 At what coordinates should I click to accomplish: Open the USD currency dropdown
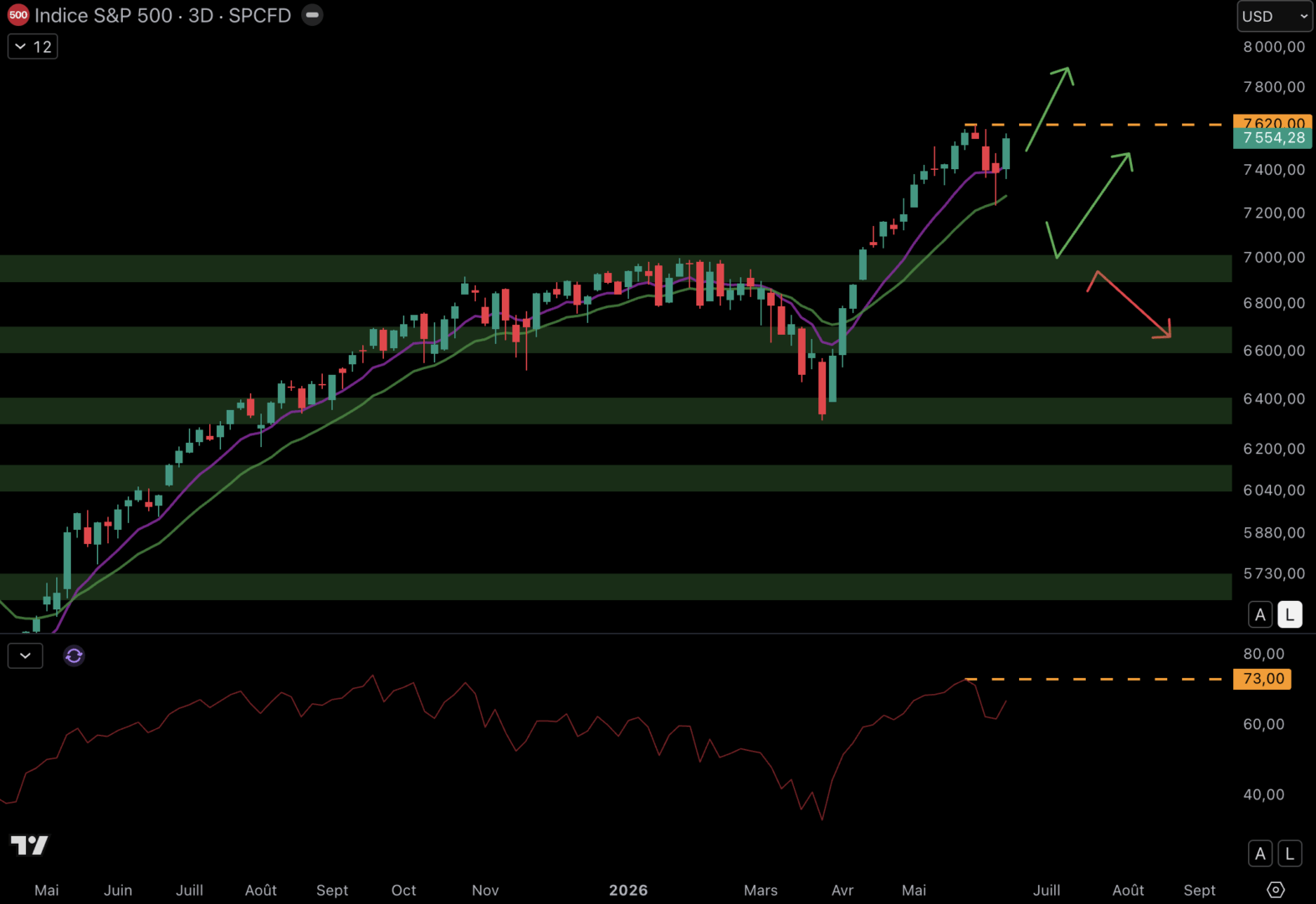click(x=1274, y=16)
